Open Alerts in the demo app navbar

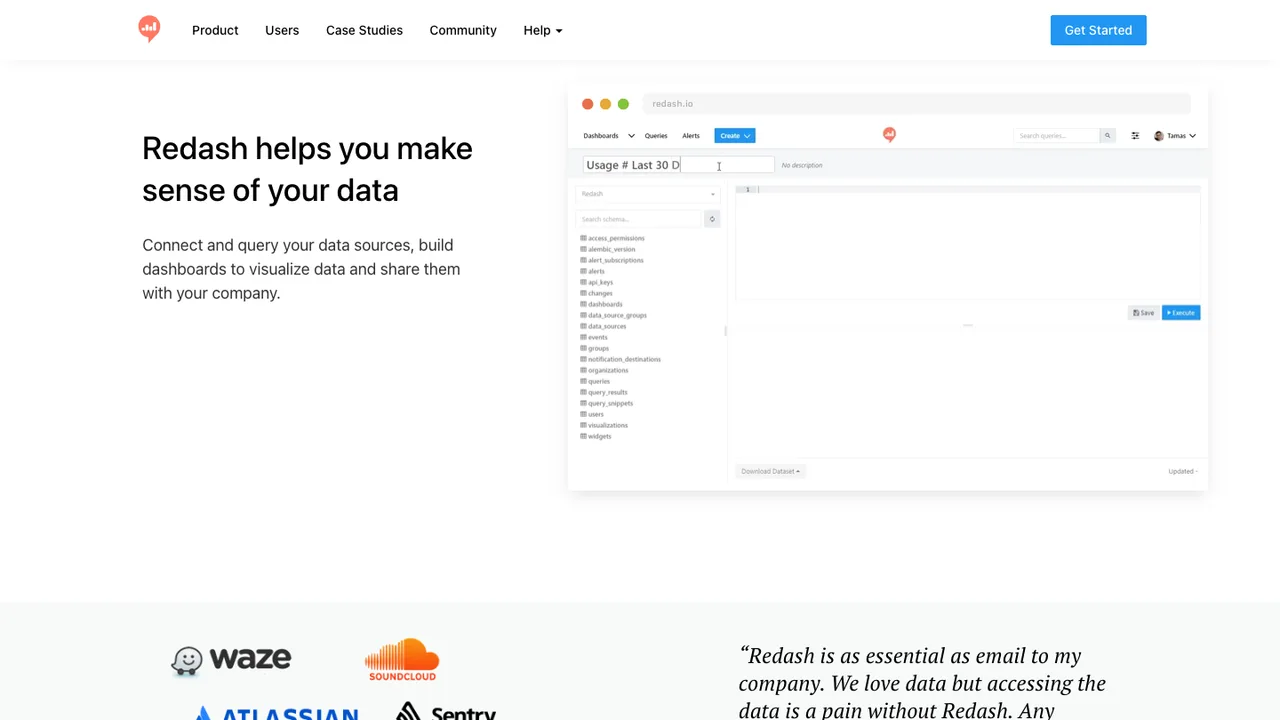point(691,136)
